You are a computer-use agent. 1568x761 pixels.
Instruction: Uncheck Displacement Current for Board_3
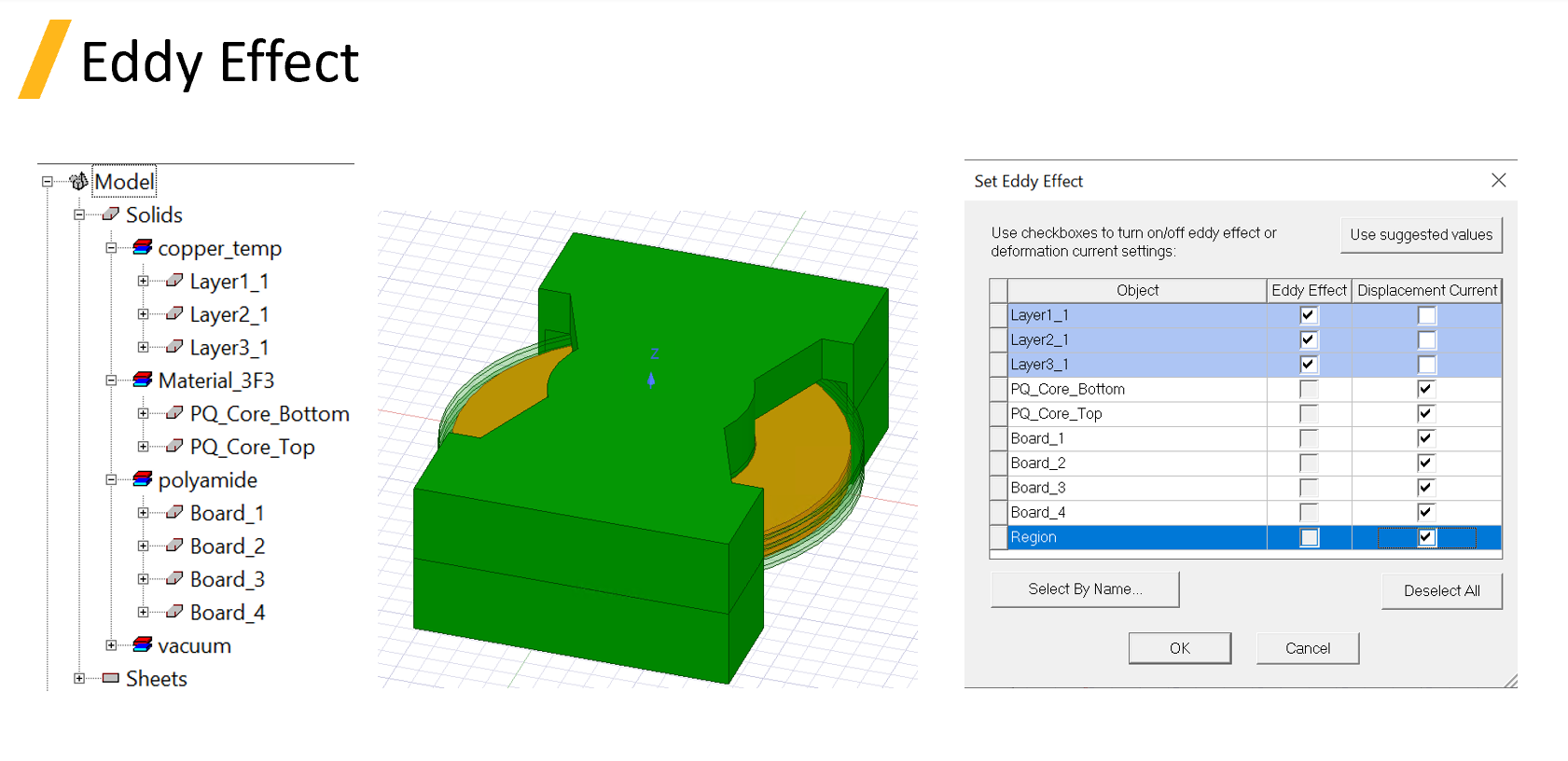1425,488
